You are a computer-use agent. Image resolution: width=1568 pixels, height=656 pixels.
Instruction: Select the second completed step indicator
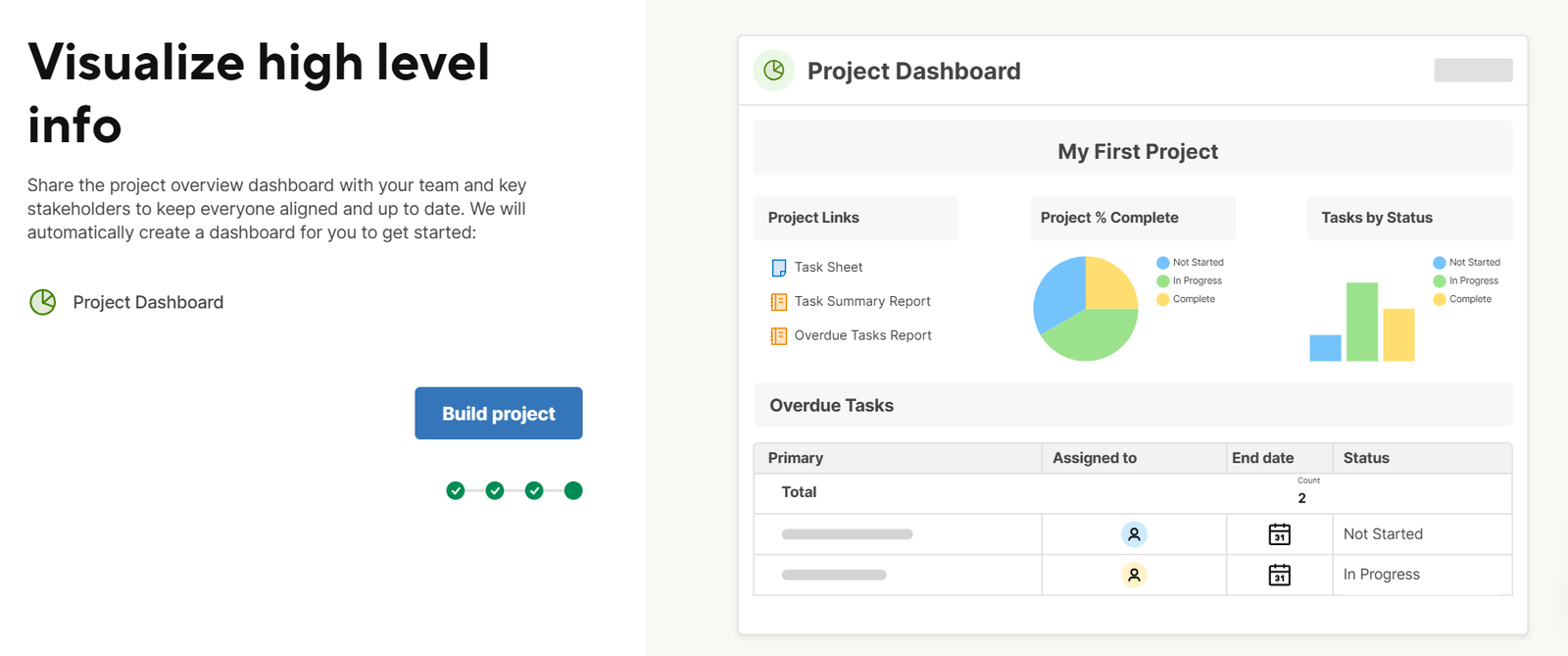click(x=495, y=490)
